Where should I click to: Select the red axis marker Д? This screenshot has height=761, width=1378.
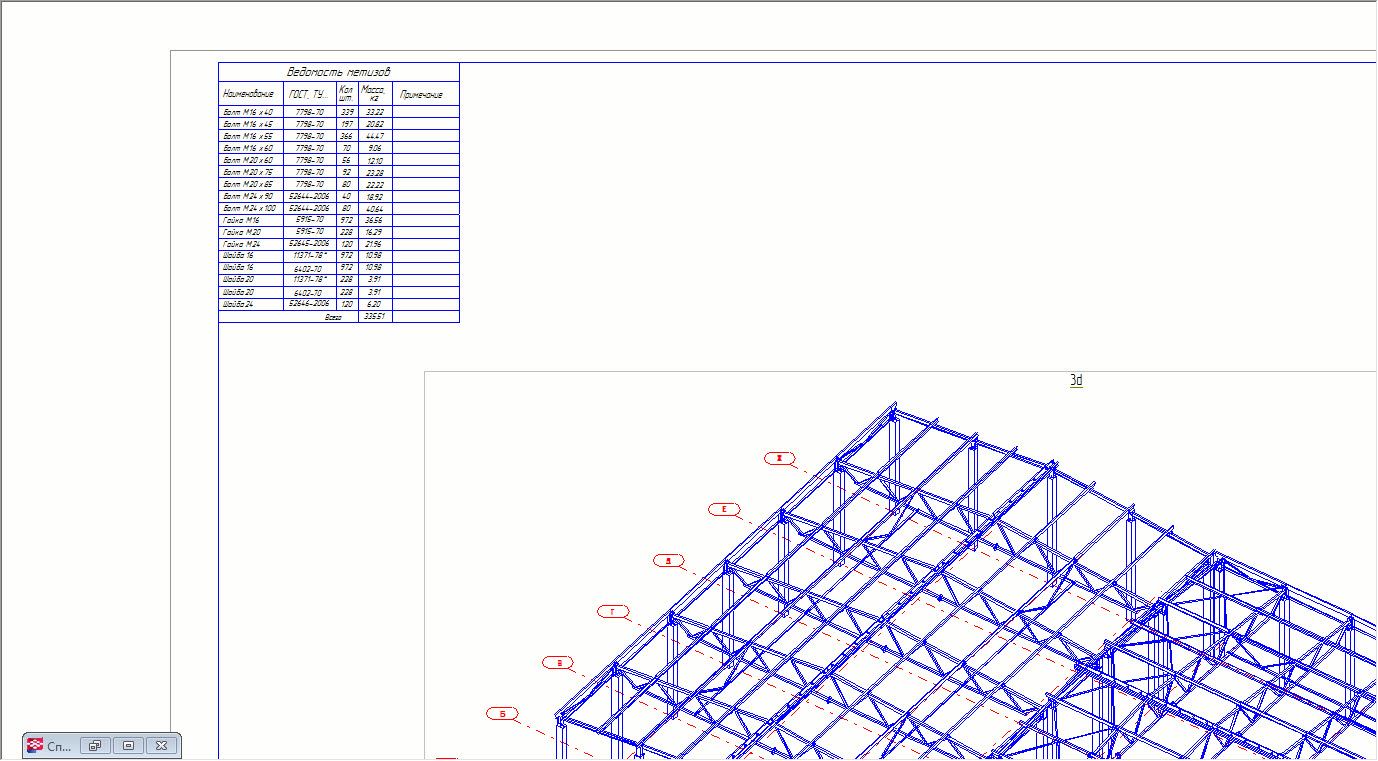pos(668,561)
